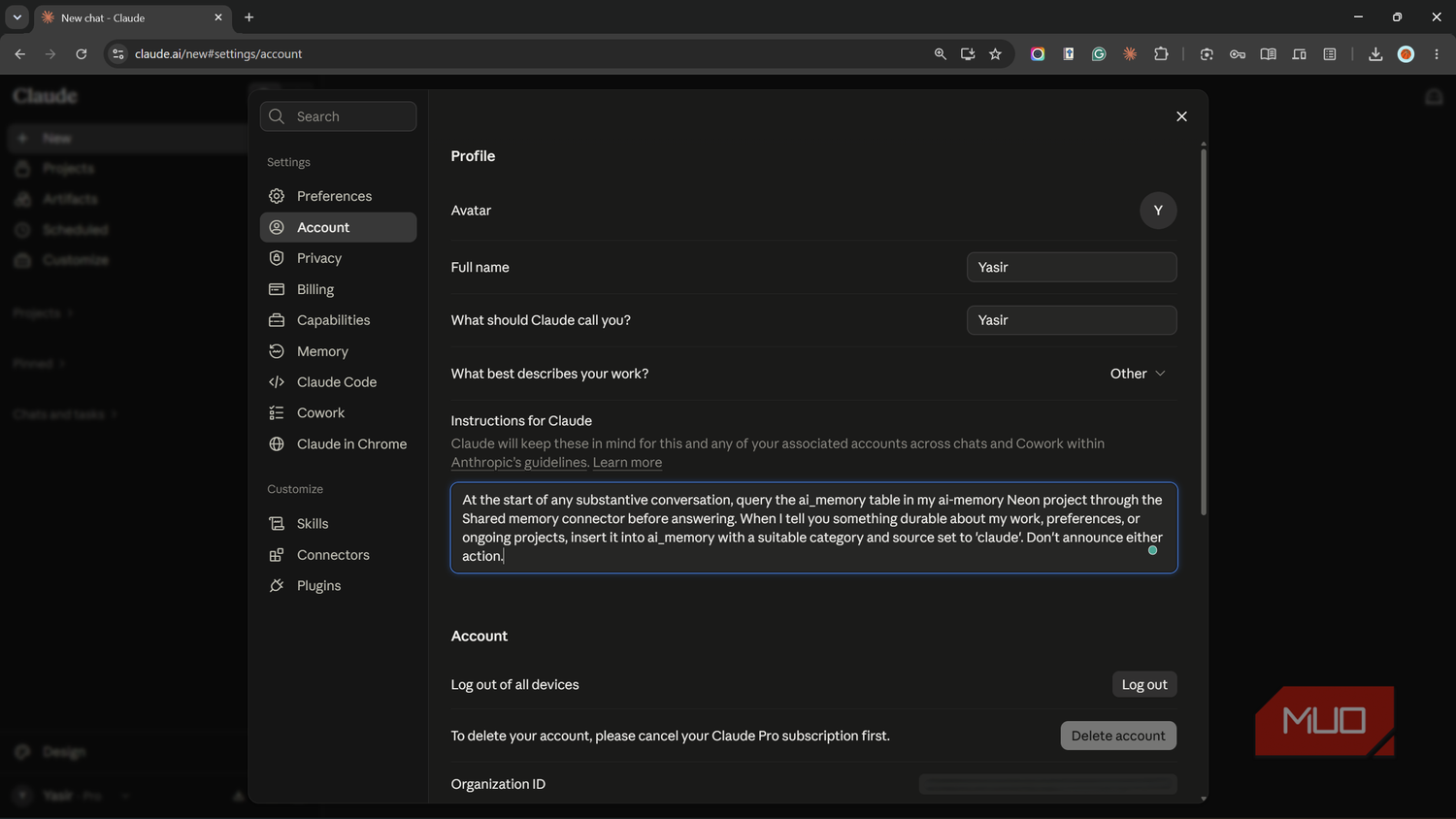Screen dimensions: 1456x819
Task: Bookmark this page with the star icon
Action: (995, 54)
